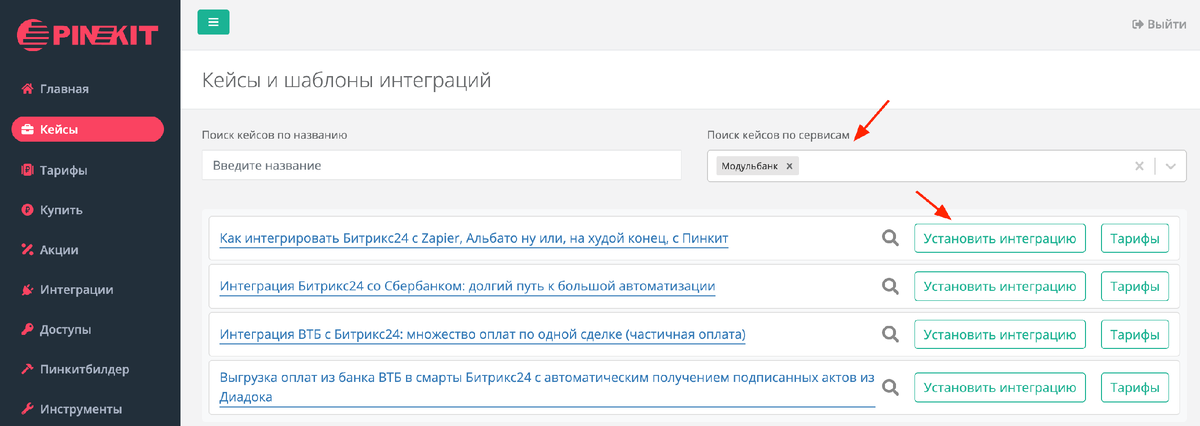This screenshot has height=426, width=1200.
Task: Install integration for the Диадок case
Action: [1000, 387]
